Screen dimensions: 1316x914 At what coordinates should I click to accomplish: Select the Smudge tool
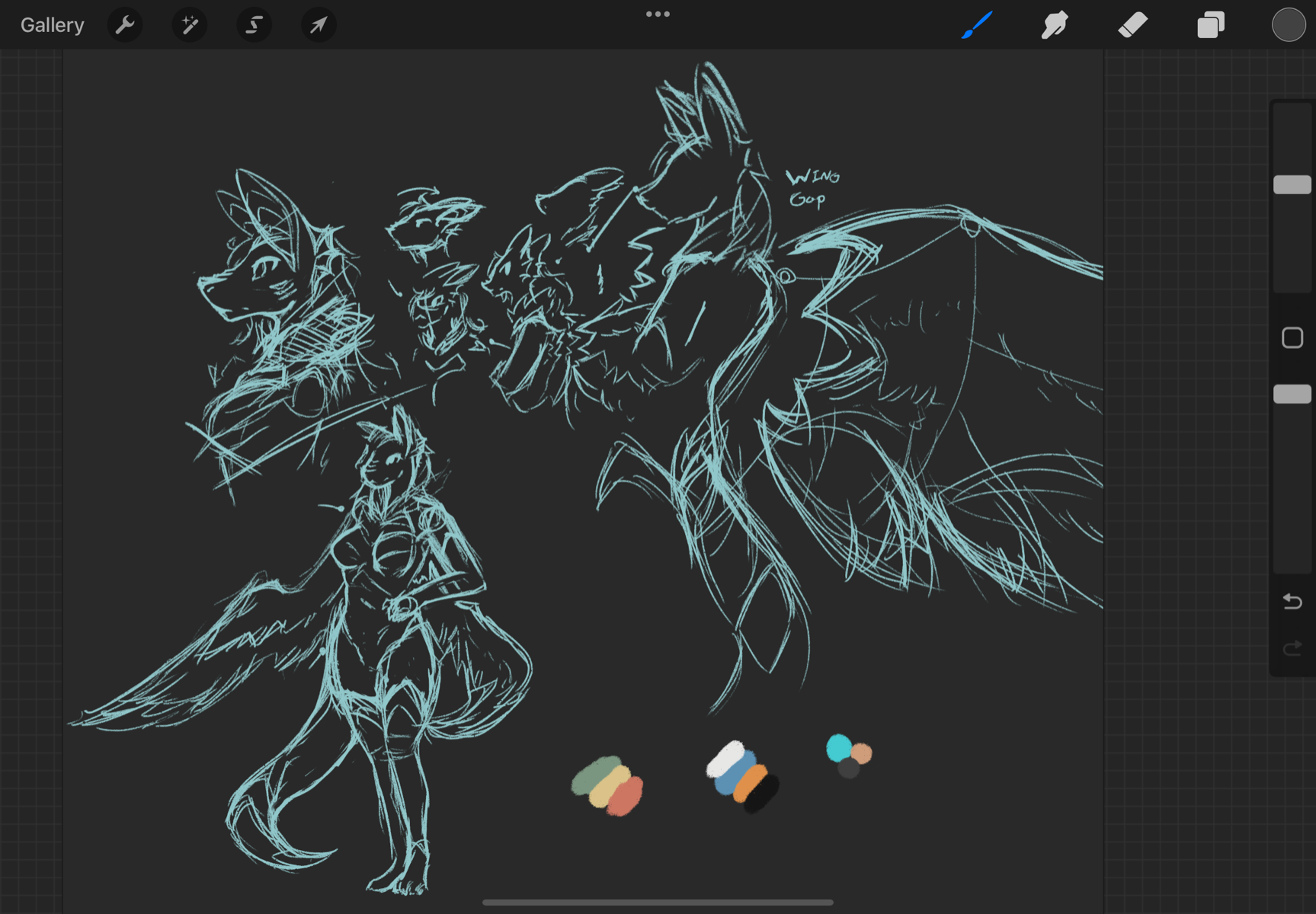(x=1055, y=25)
